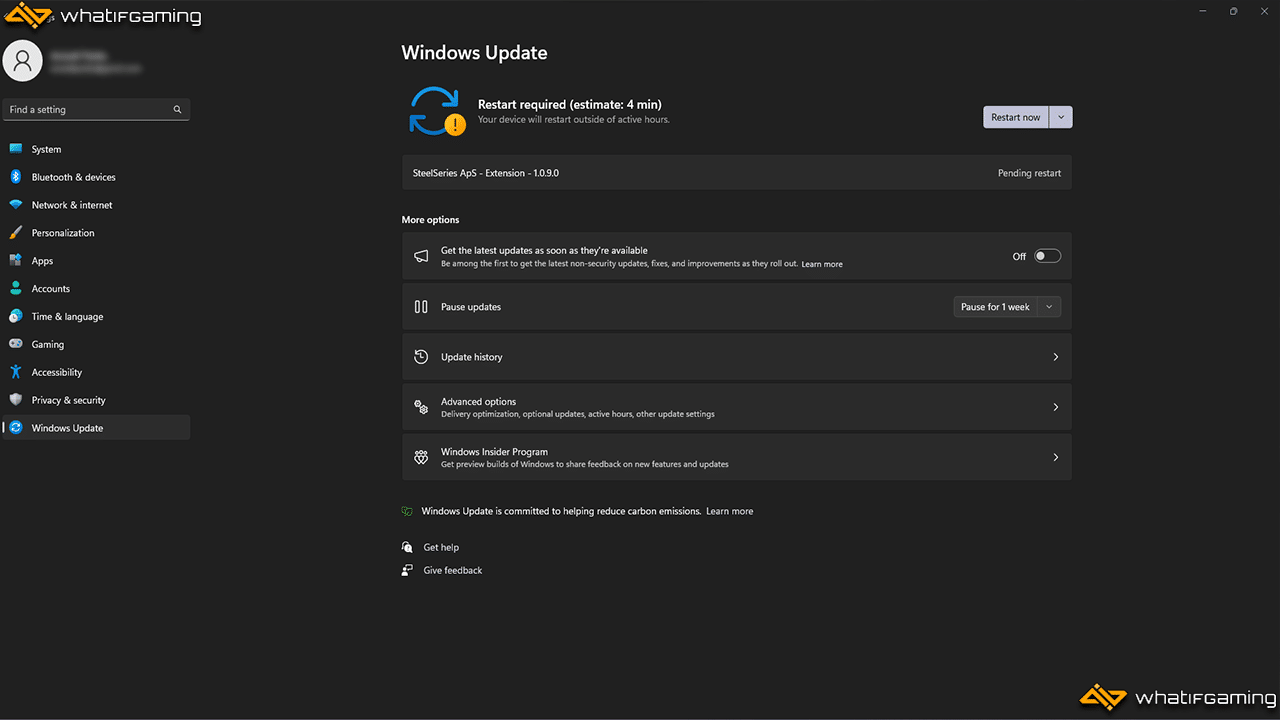Click the large restart-required sync icon
The image size is (1280, 720).
436,111
